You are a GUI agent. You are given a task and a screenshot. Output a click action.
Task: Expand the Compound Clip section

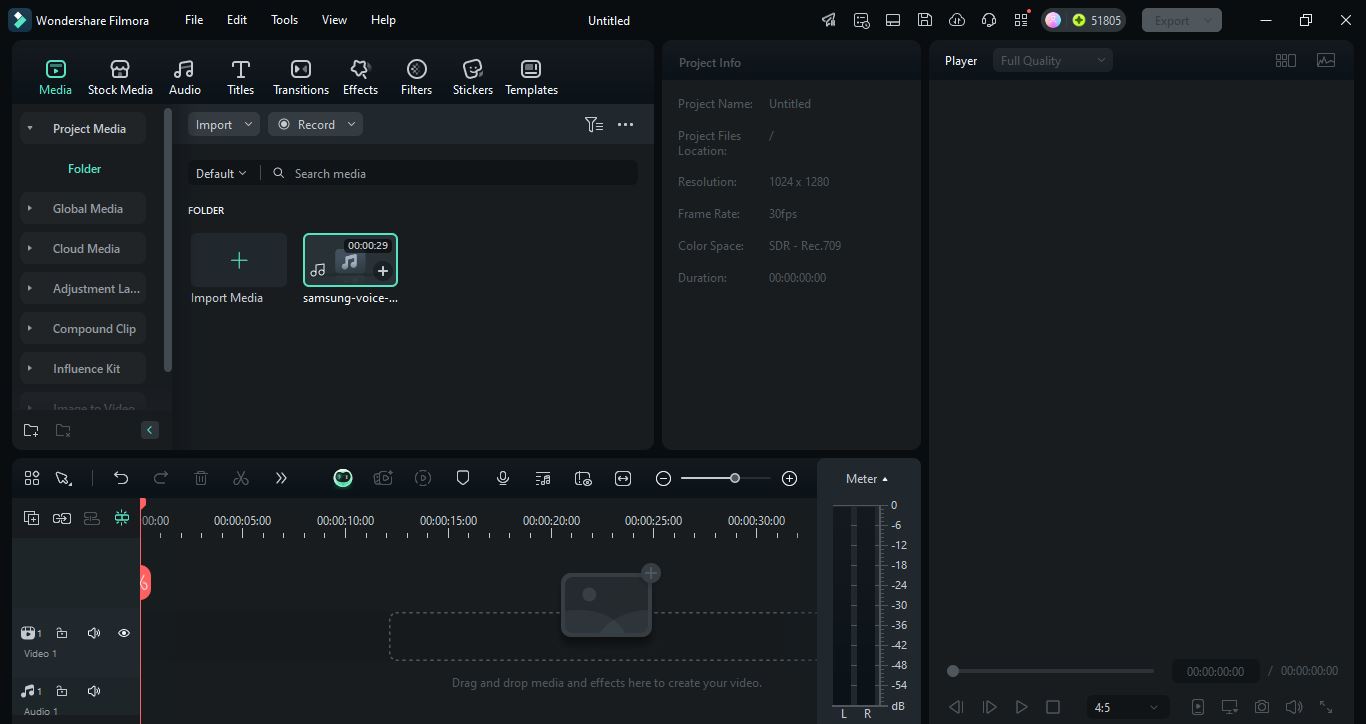tap(30, 328)
